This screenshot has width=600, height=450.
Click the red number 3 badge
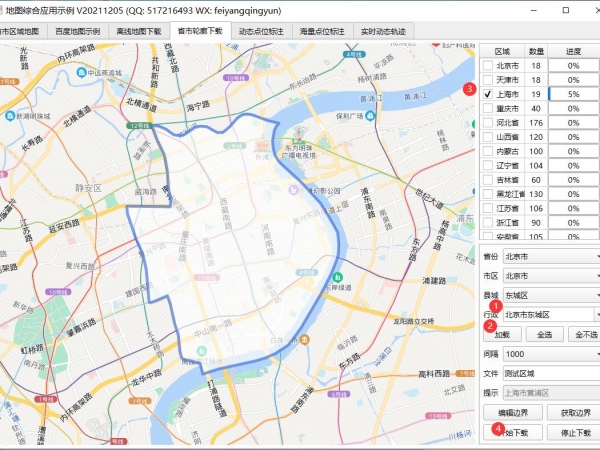click(471, 88)
